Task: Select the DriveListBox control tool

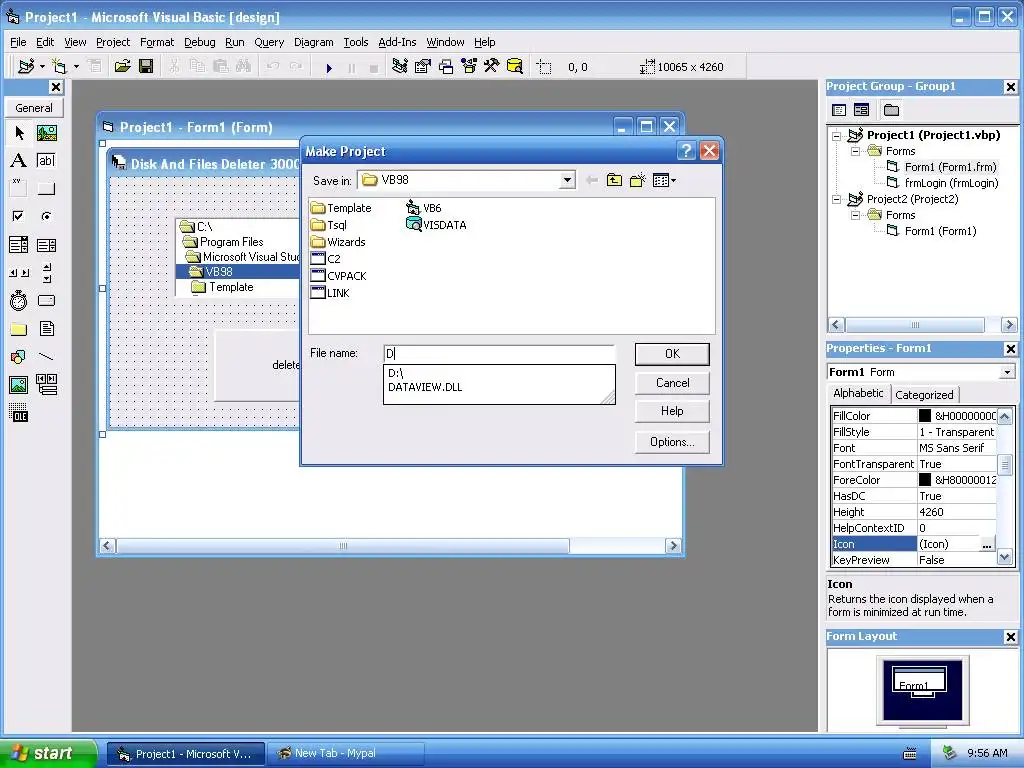Action: coord(46,300)
